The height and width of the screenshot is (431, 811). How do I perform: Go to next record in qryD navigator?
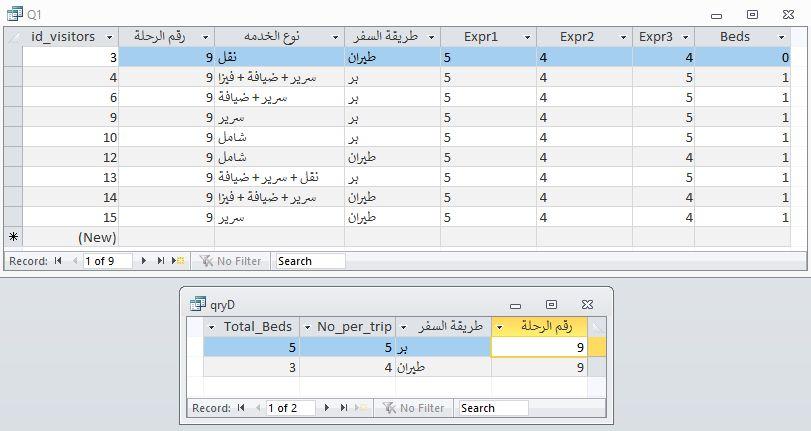point(326,408)
